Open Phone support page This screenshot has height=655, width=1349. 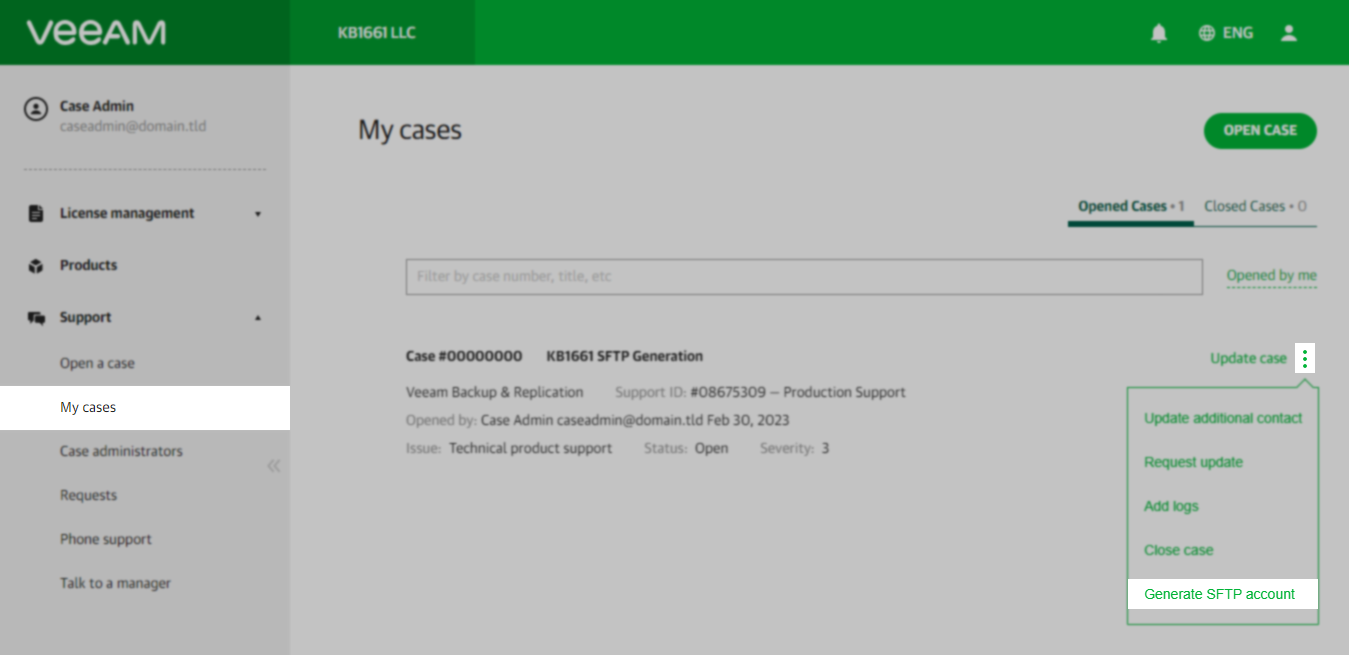(x=106, y=539)
